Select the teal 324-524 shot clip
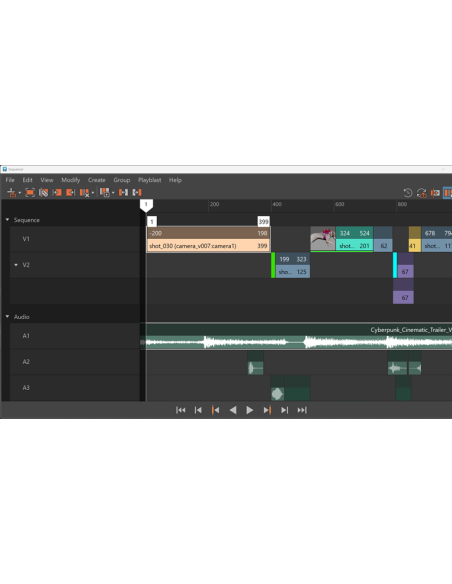This screenshot has width=452, height=584. 354,239
